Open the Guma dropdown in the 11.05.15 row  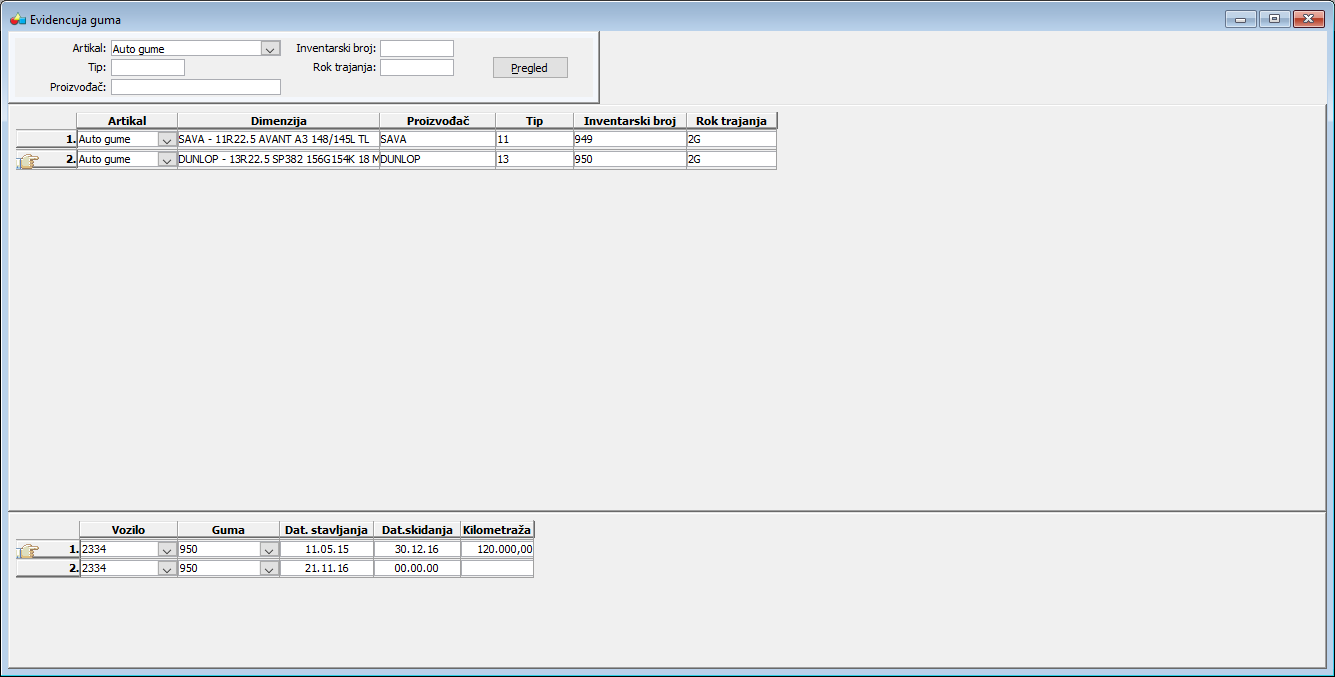tap(268, 549)
